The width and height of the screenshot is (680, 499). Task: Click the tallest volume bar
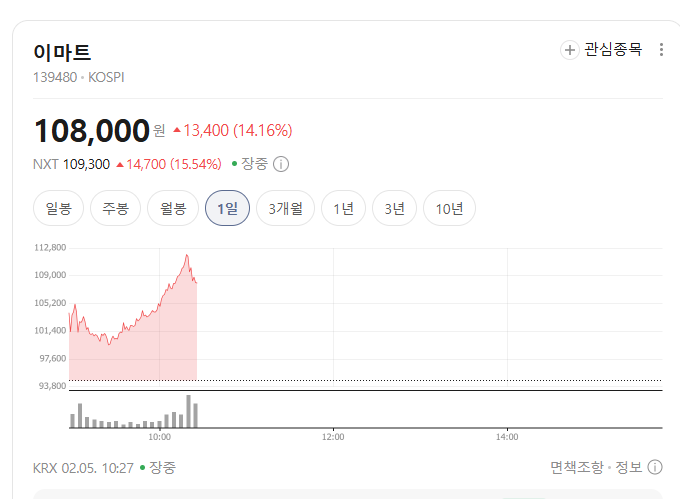(x=188, y=411)
